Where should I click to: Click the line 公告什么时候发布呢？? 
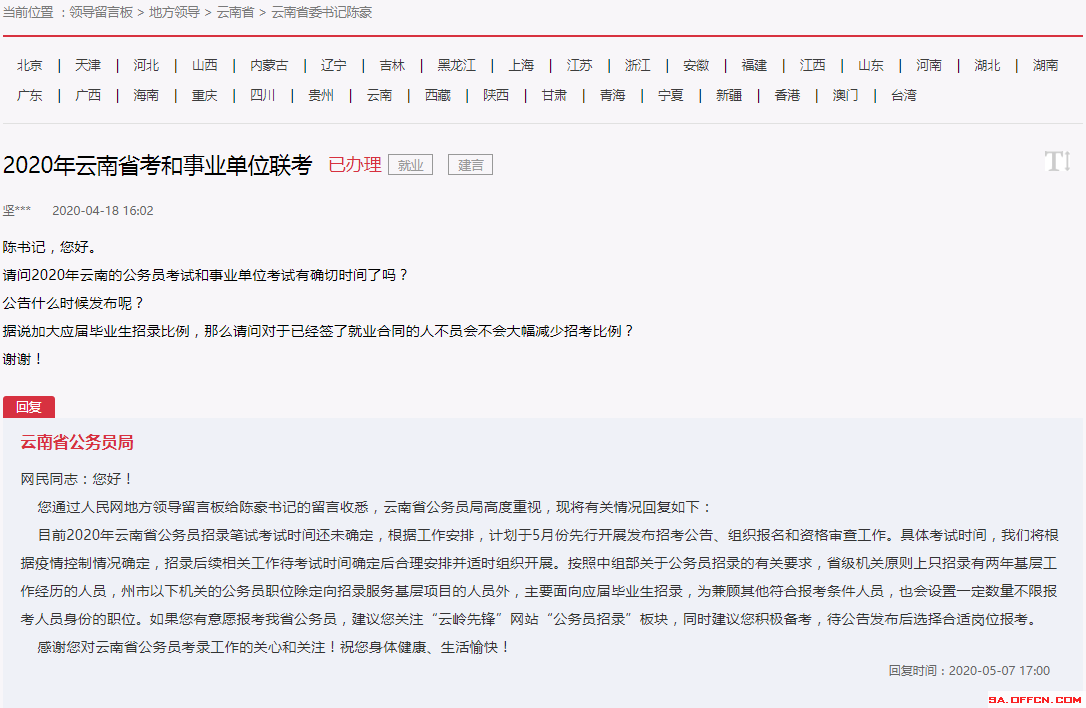coord(74,303)
